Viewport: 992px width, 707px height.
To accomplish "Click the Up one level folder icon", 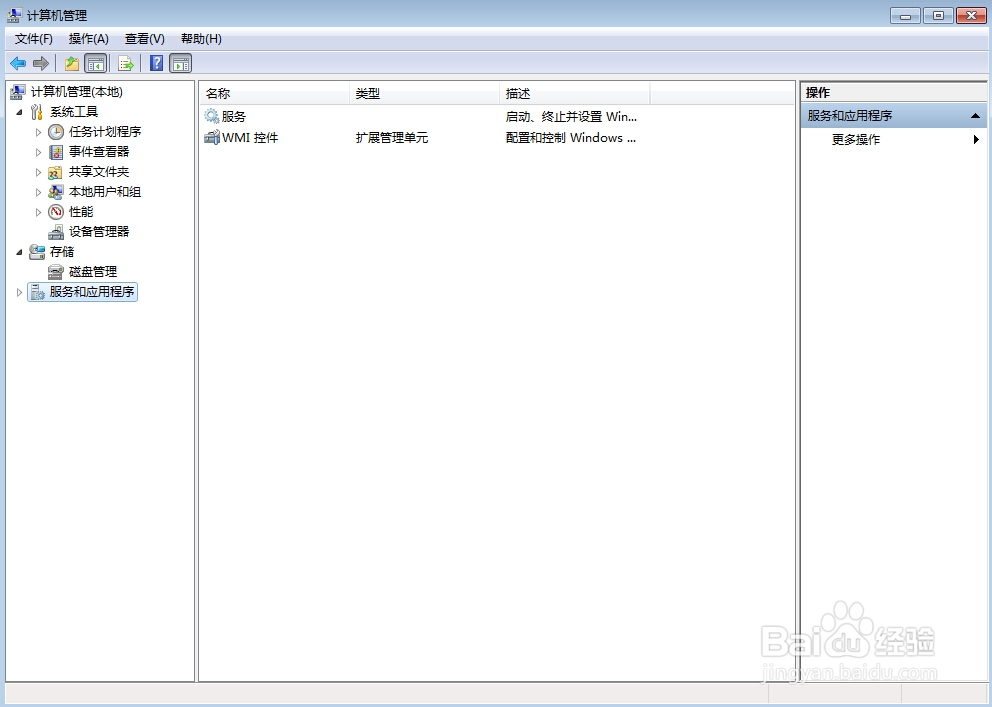I will pos(72,63).
